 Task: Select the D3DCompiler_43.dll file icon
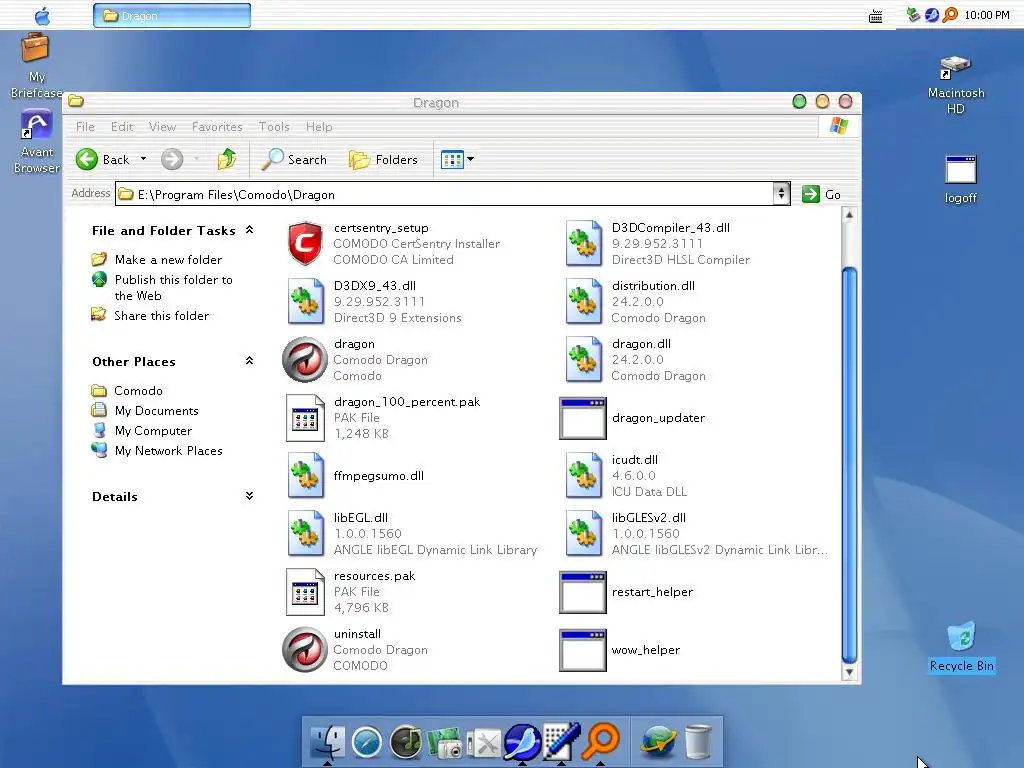coord(583,244)
